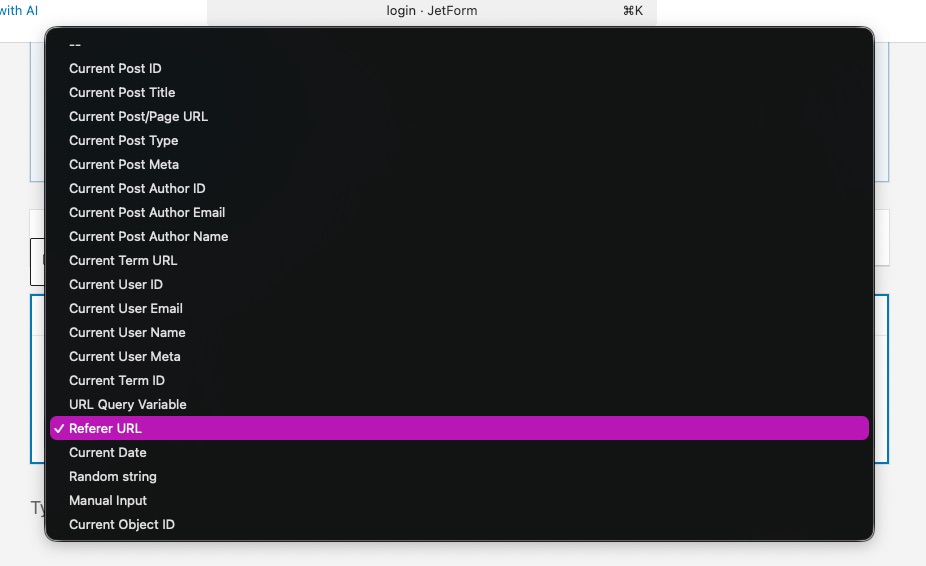Choose Current User ID entry
Image resolution: width=926 pixels, height=566 pixels.
pos(116,284)
